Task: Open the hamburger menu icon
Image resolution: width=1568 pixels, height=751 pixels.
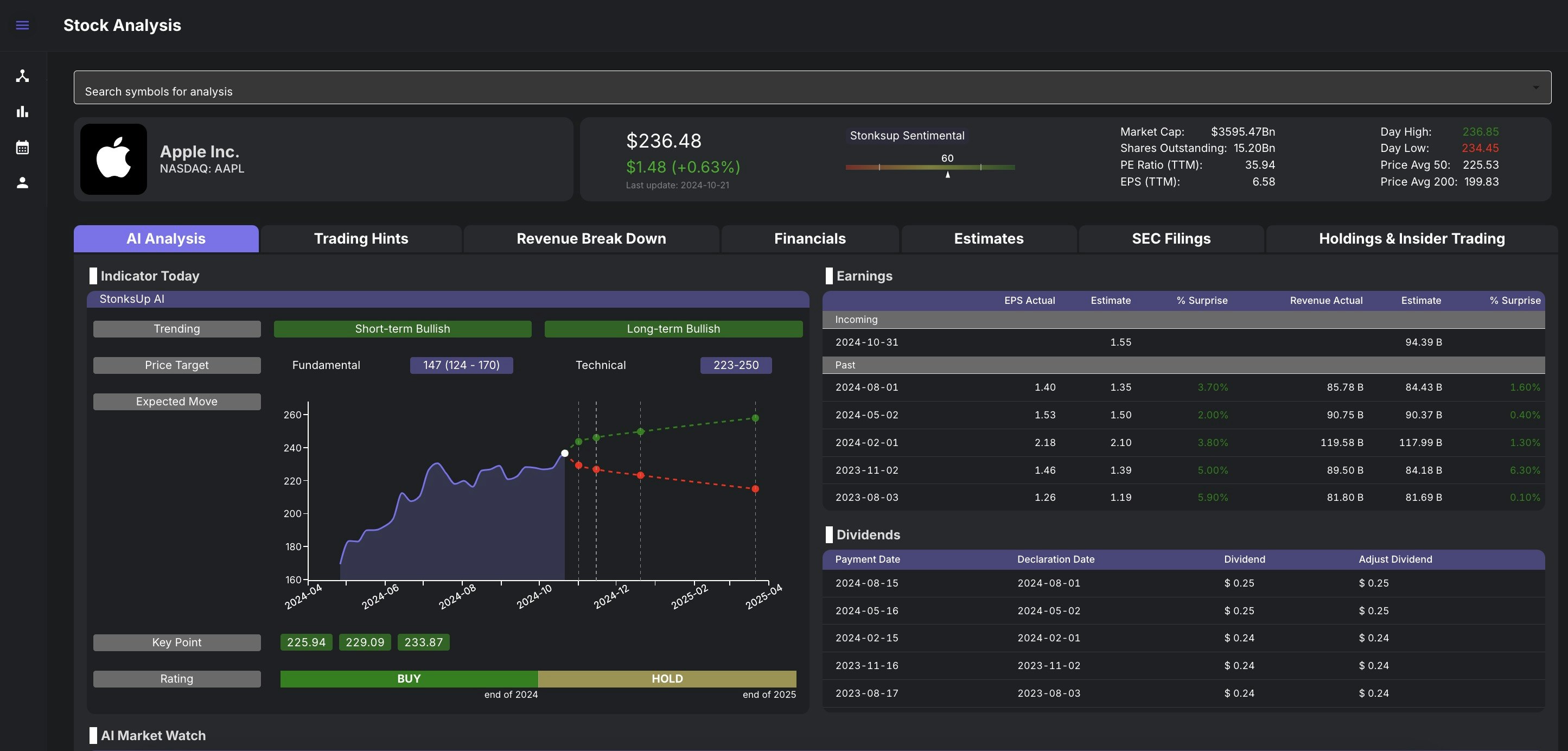Action: click(x=23, y=26)
